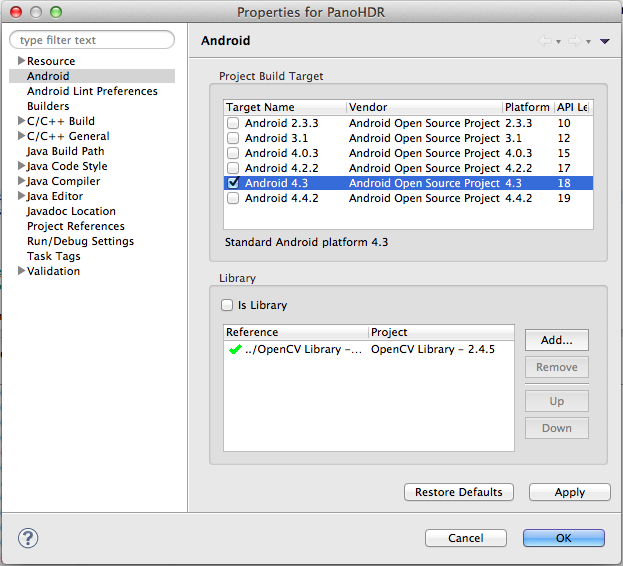Check the Android 4.2.2 target checkbox
The height and width of the screenshot is (566, 623).
click(233, 168)
